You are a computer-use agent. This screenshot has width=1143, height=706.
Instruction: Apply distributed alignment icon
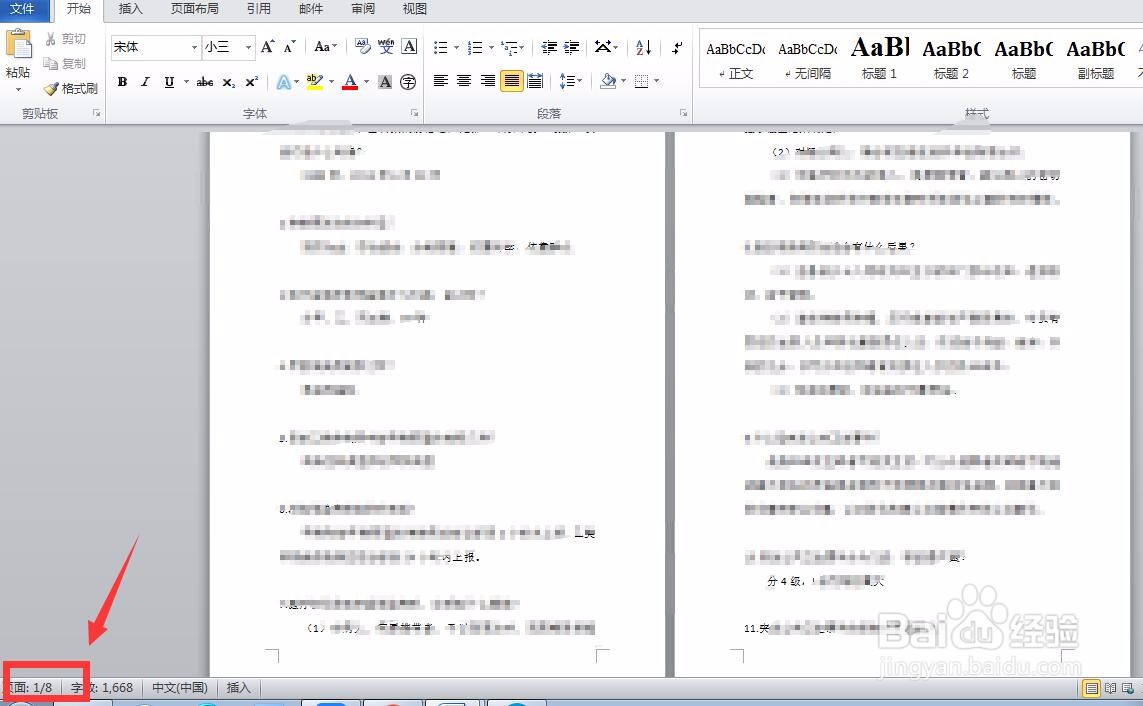tap(534, 80)
